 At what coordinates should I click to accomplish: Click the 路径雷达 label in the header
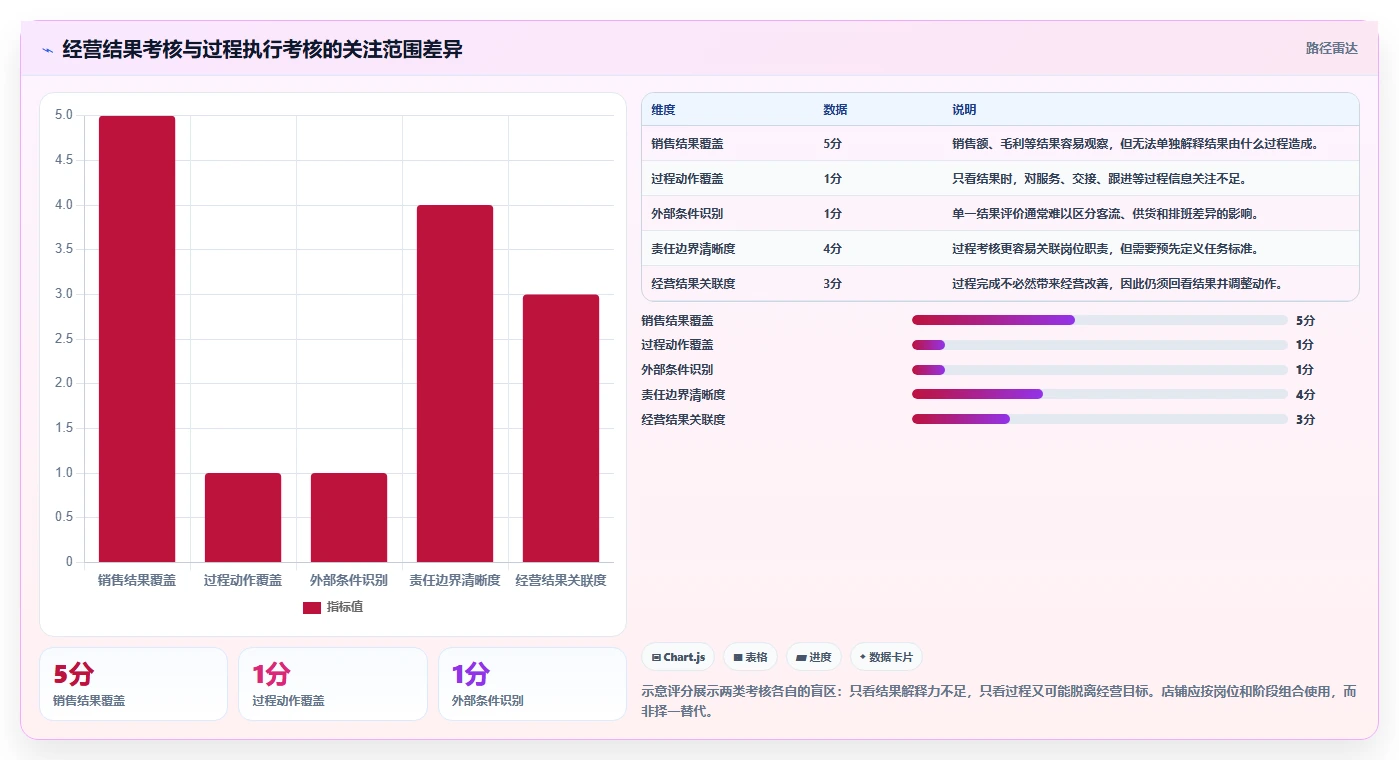1331,48
